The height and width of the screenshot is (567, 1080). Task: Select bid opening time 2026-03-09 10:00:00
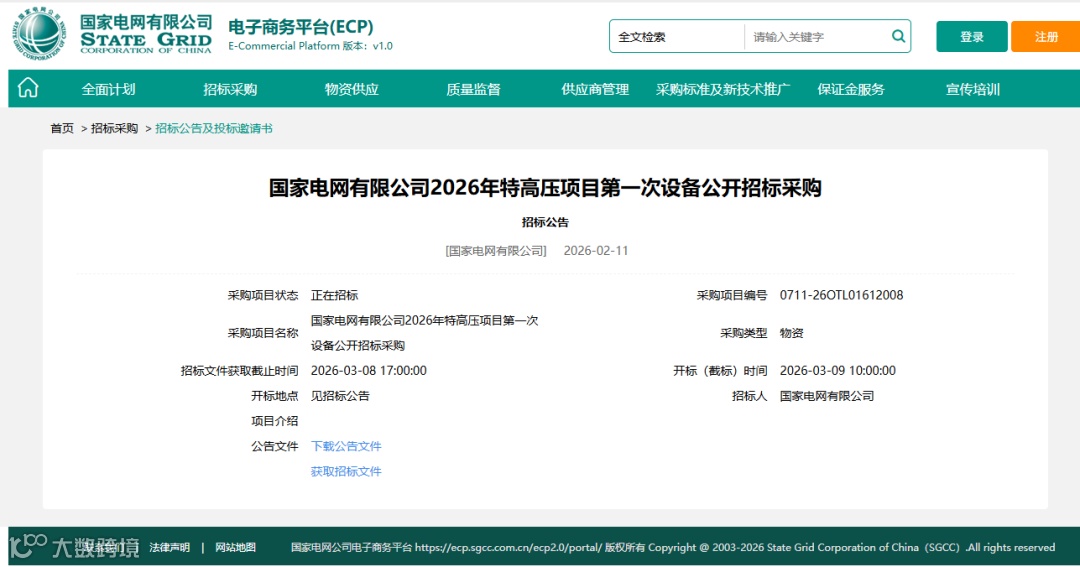[838, 371]
